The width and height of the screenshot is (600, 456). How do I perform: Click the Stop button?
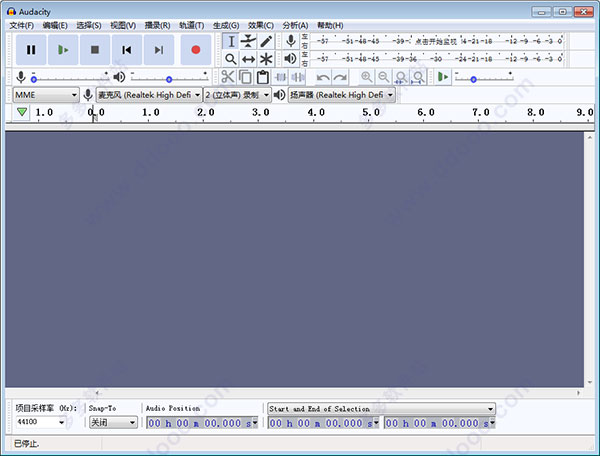95,50
